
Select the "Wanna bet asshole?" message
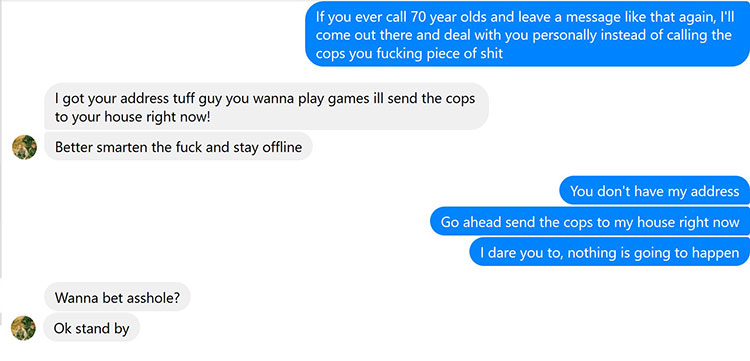tap(117, 297)
